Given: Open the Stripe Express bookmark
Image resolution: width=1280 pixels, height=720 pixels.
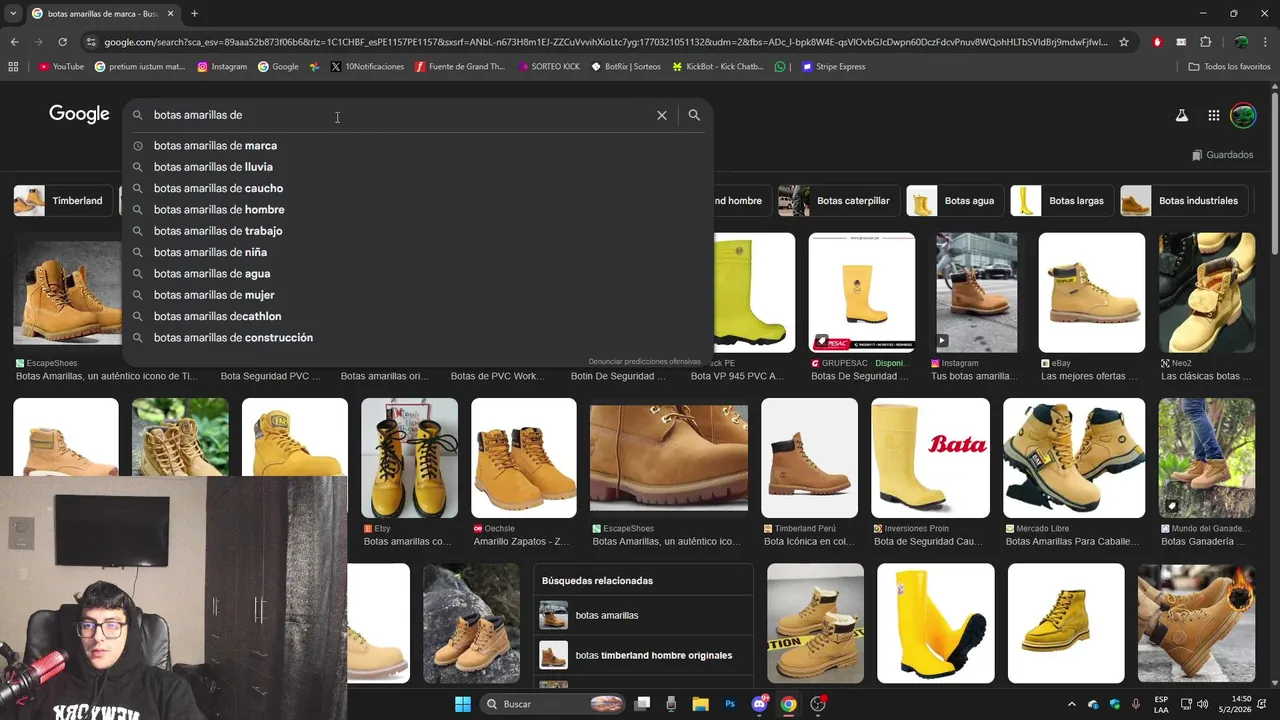Looking at the screenshot, I should [834, 67].
